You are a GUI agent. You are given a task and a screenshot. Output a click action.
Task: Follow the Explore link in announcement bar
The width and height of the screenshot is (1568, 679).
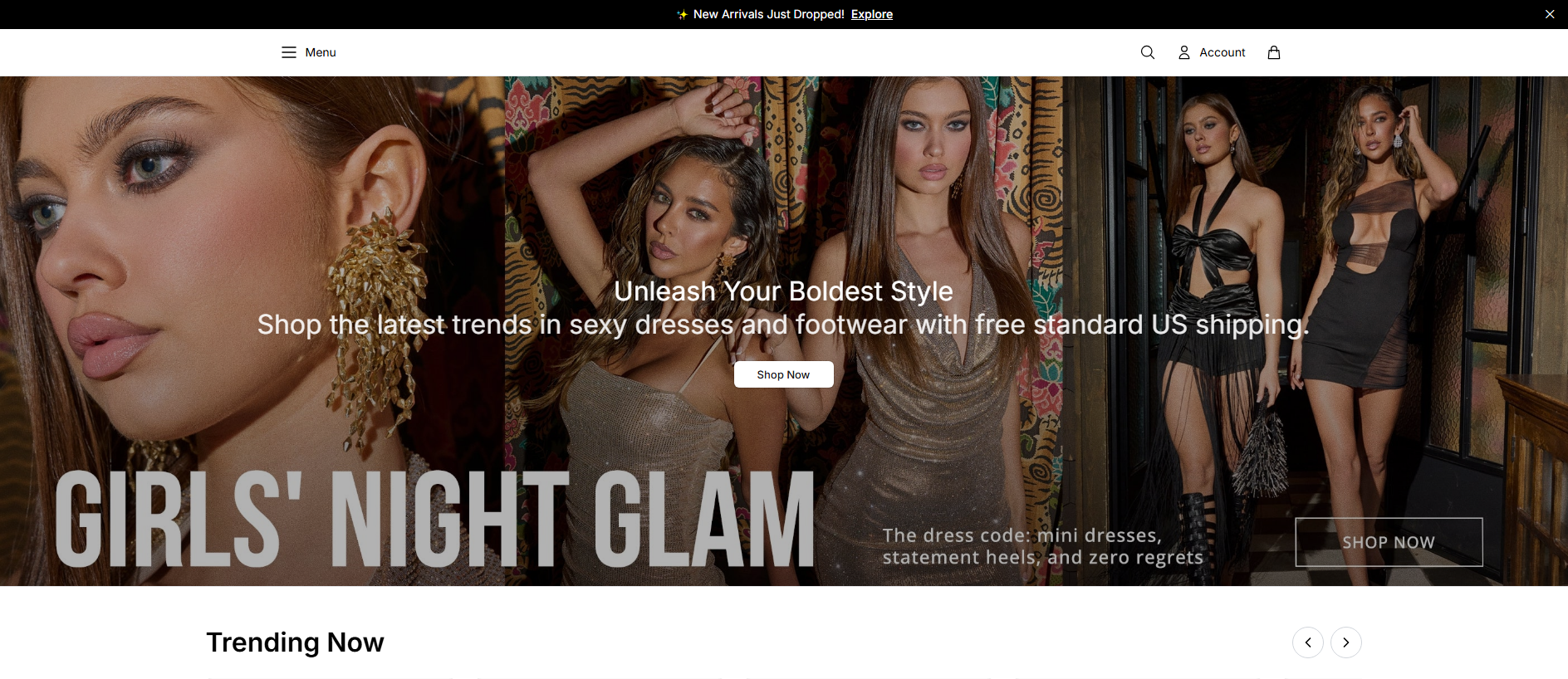tap(872, 14)
